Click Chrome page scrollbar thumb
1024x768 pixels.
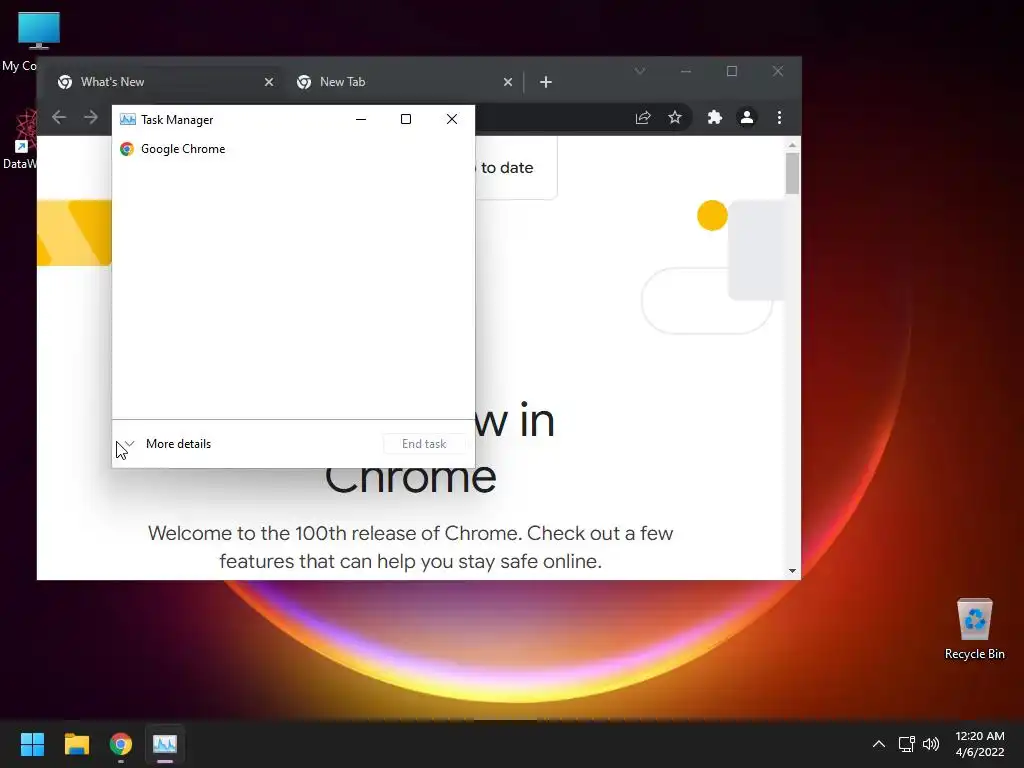[792, 173]
